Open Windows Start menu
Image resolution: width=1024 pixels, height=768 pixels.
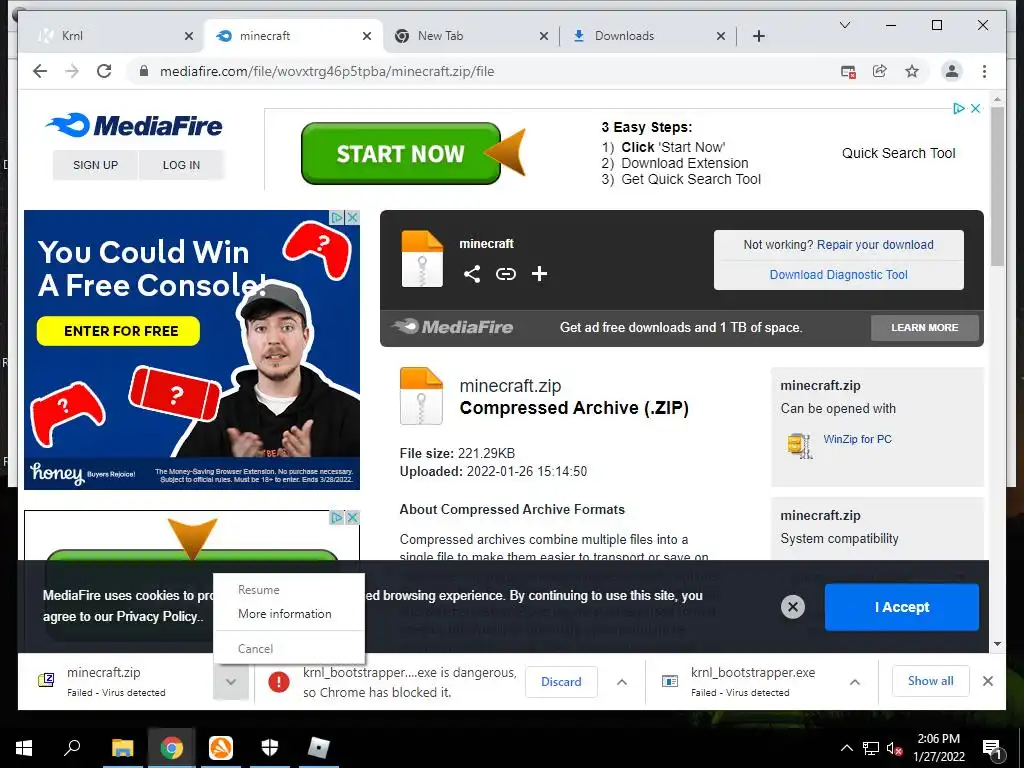(24, 748)
